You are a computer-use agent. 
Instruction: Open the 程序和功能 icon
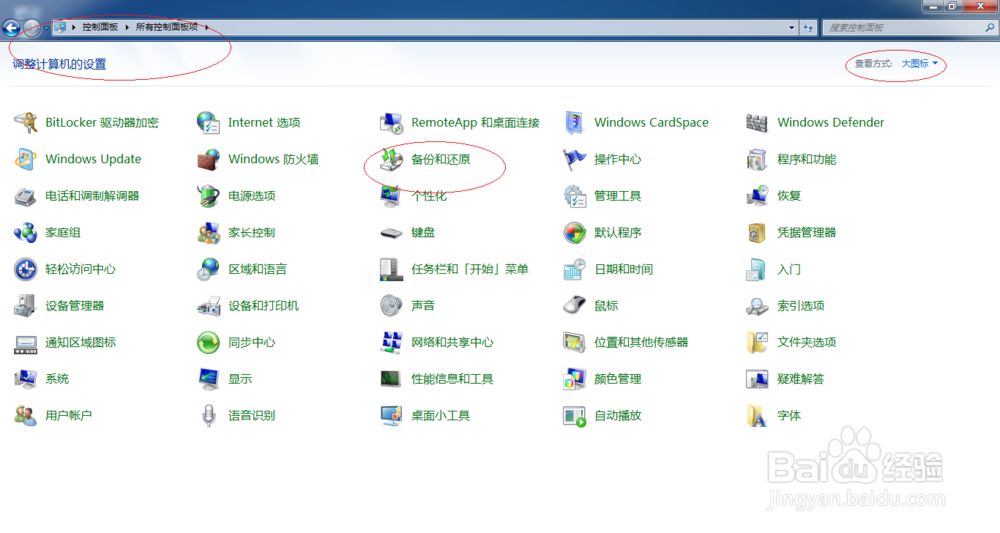(x=757, y=159)
